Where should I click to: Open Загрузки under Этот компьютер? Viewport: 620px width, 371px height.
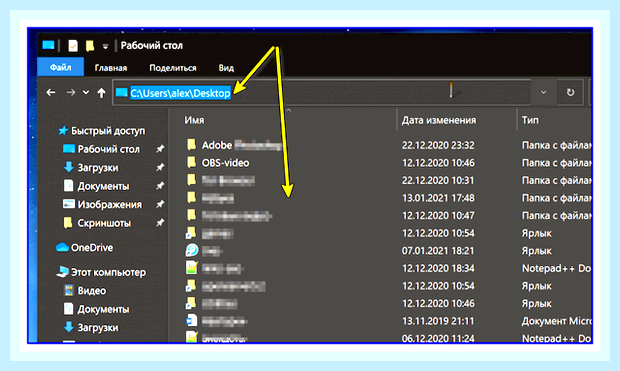98,327
